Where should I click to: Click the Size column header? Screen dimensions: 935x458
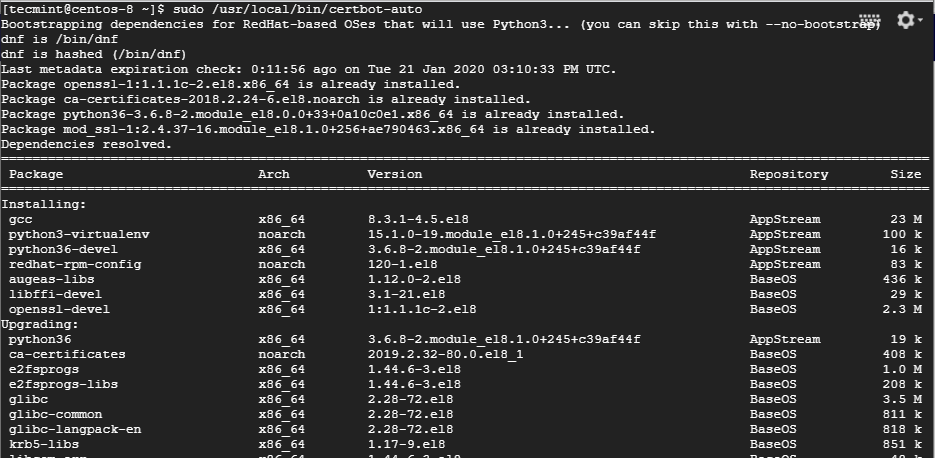906,174
